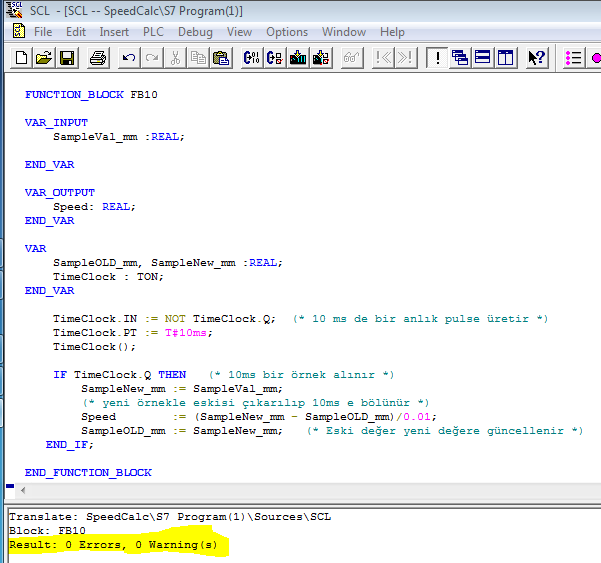Click 'Block: FB10' output line
The width and height of the screenshot is (601, 563).
click(48, 531)
